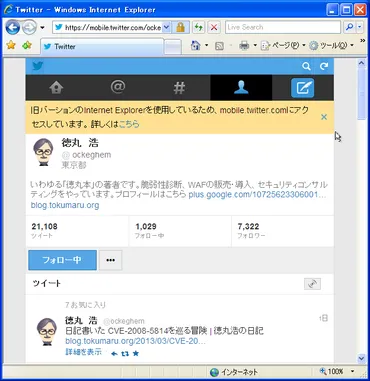Click the Twitter refresh arrow icon
Viewport: 370px width, 381px height.
coord(324,66)
